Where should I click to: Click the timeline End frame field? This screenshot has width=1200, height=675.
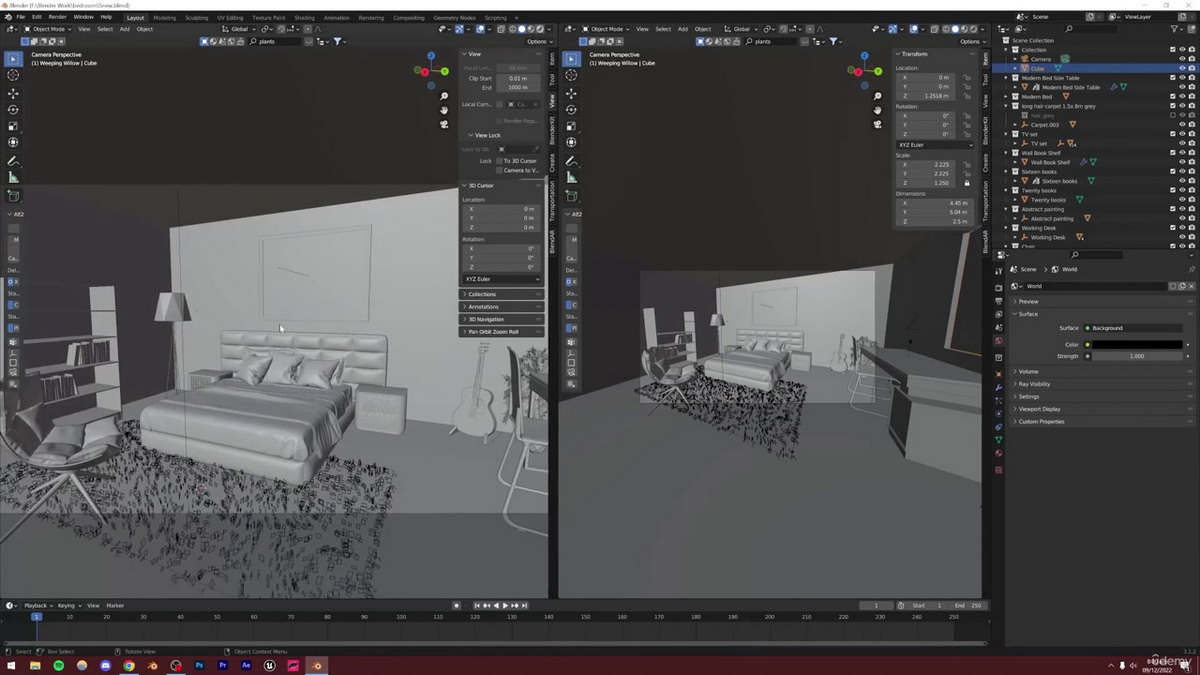pyautogui.click(x=969, y=605)
